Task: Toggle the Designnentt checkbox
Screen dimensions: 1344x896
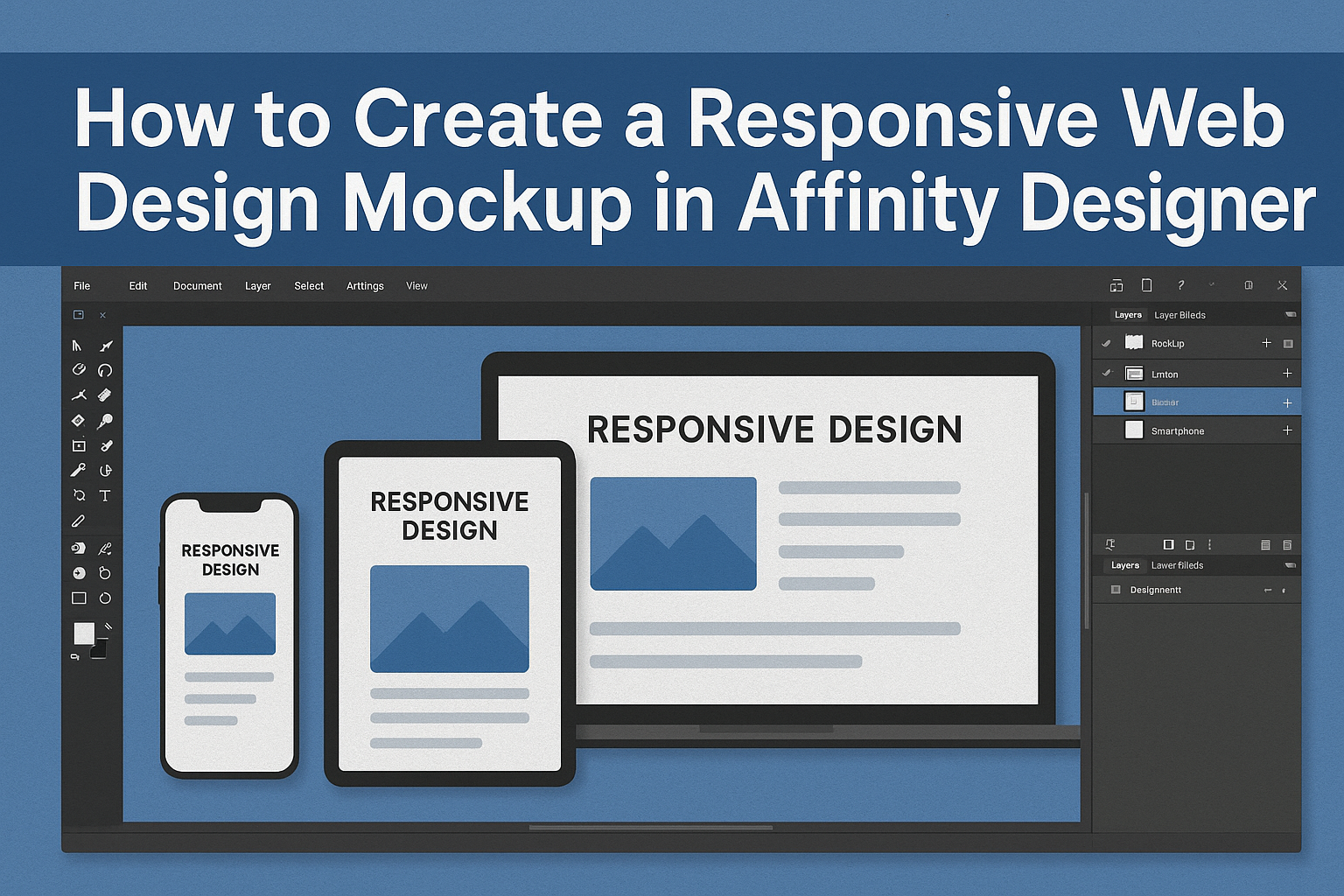Action: tap(1116, 590)
